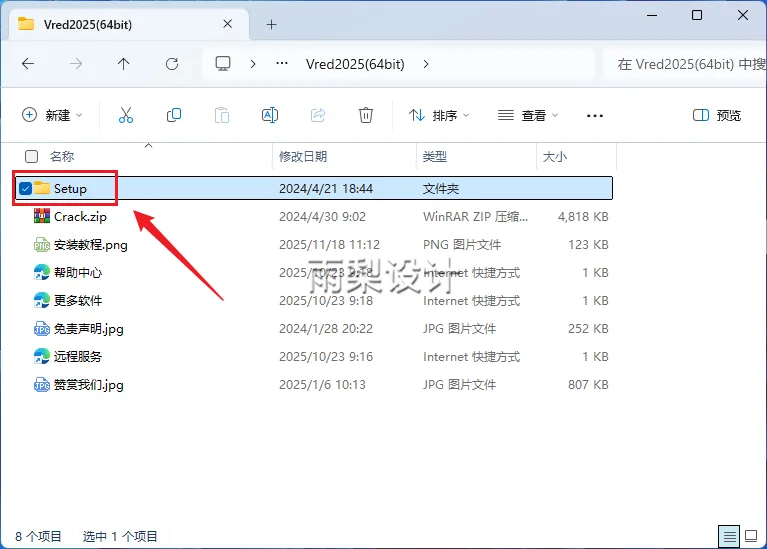
Task: Click Crack.zip size 4,818 KB
Action: click(x=583, y=216)
